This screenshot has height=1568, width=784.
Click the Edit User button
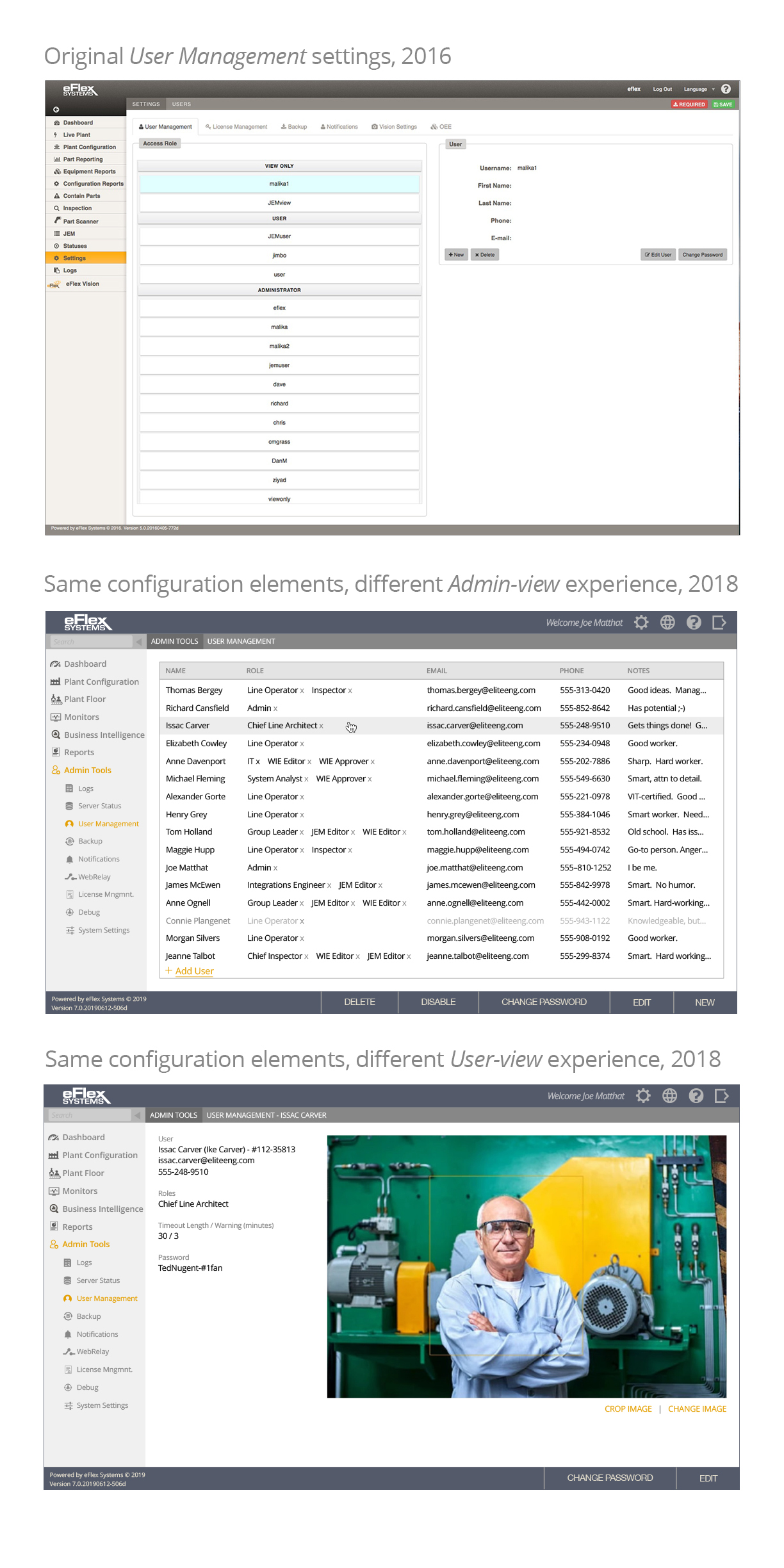tap(658, 255)
